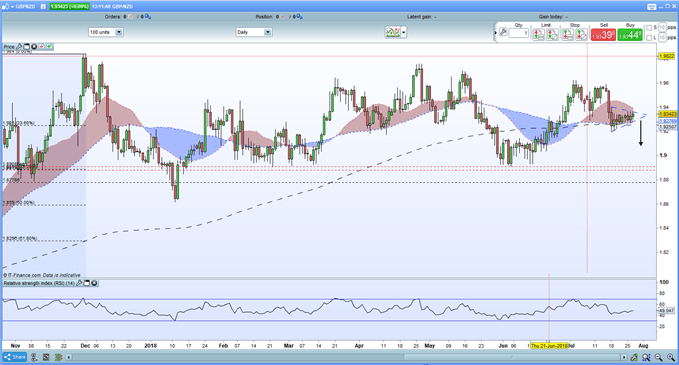Click the first Limit order icon

click(x=538, y=35)
